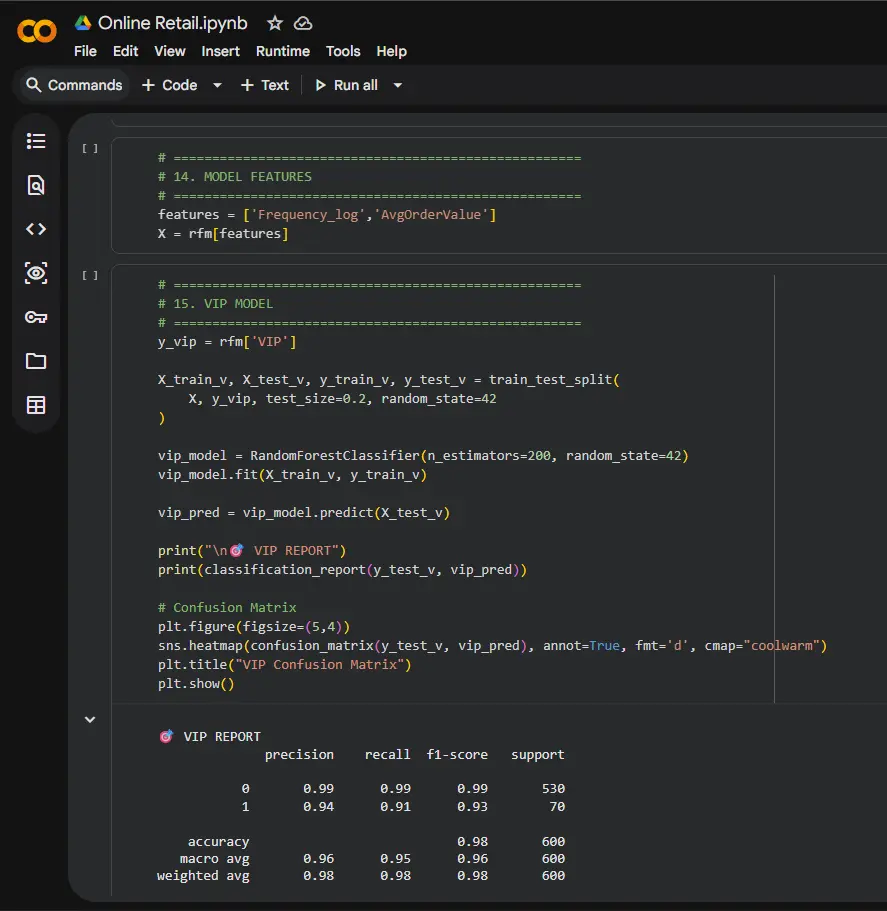Click the cloud save status icon

point(303,23)
